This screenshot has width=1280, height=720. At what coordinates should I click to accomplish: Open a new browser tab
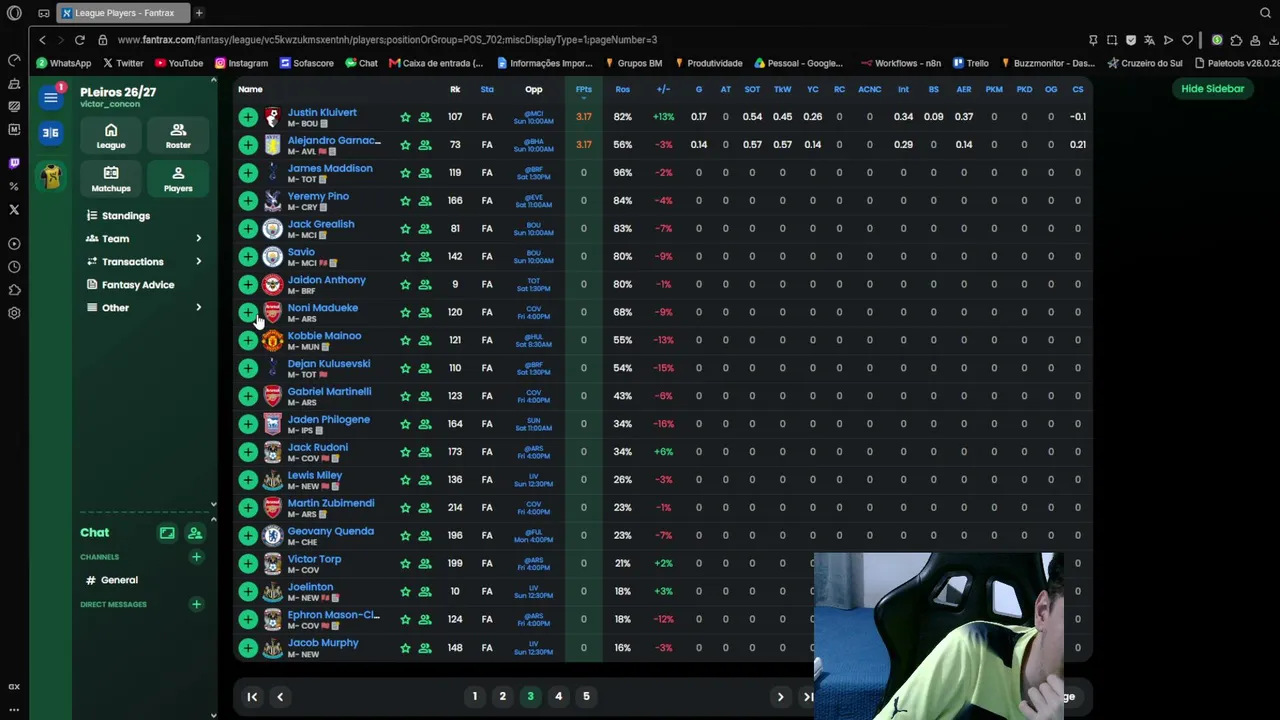(x=199, y=13)
